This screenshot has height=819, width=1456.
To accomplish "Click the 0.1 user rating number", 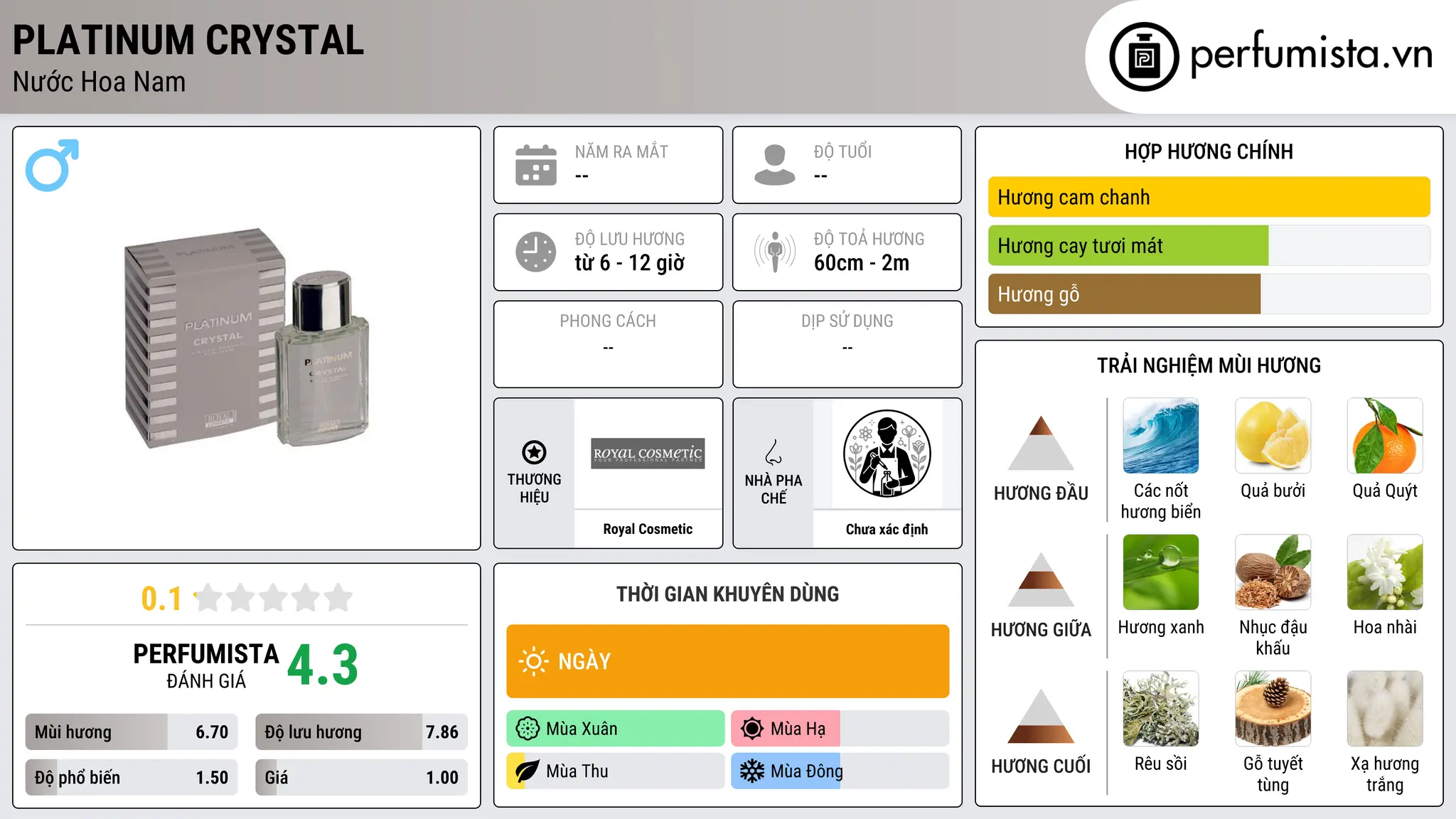I will tap(161, 599).
